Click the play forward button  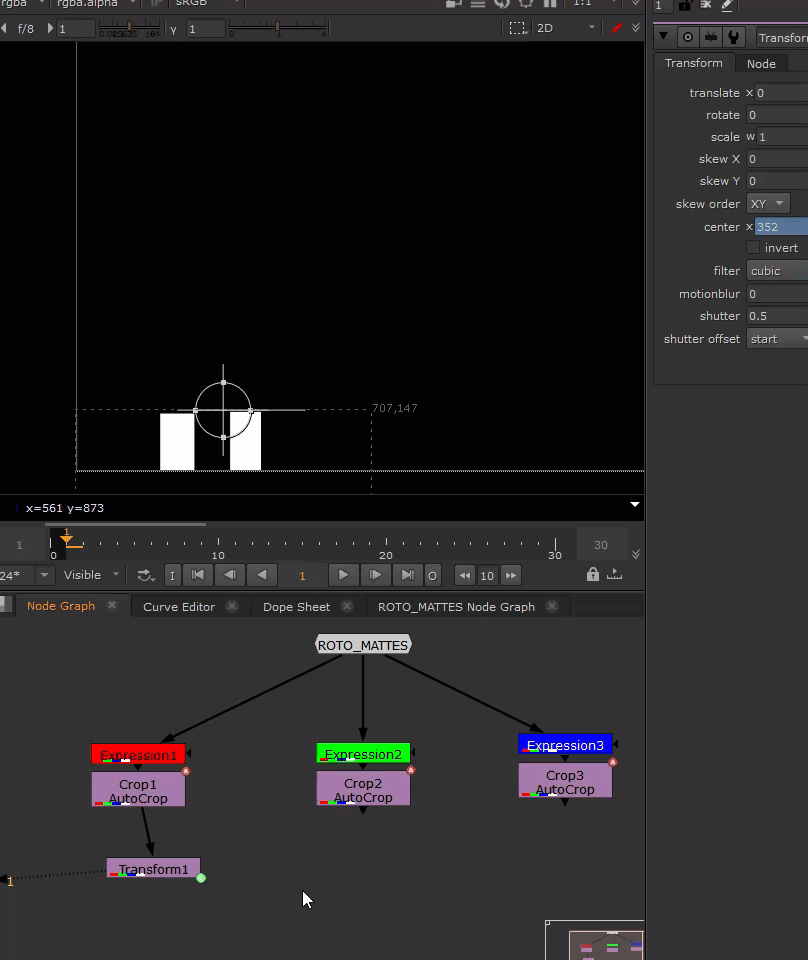click(x=343, y=575)
